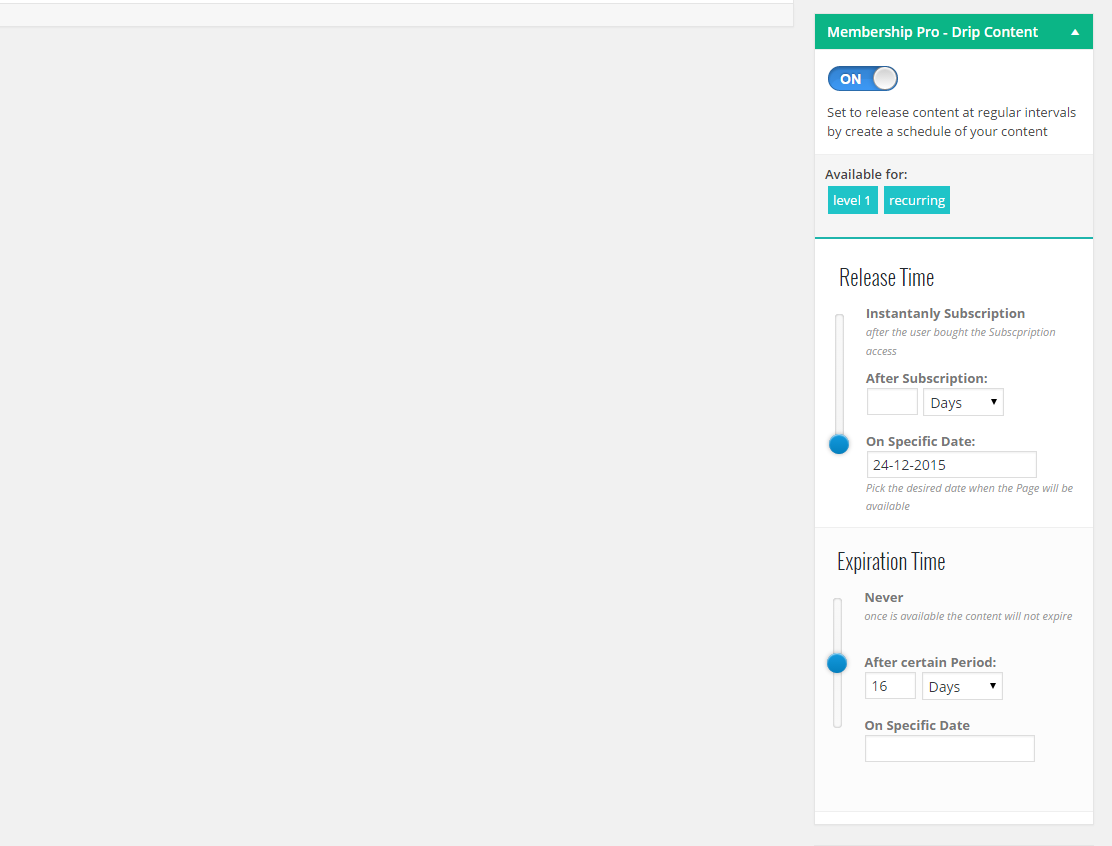
Task: Click the Available for: label
Action: point(866,174)
